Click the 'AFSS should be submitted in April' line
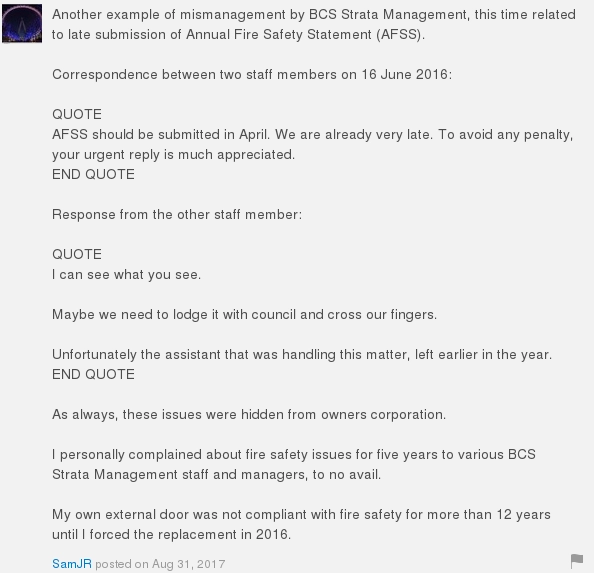The height and width of the screenshot is (573, 594). (313, 134)
